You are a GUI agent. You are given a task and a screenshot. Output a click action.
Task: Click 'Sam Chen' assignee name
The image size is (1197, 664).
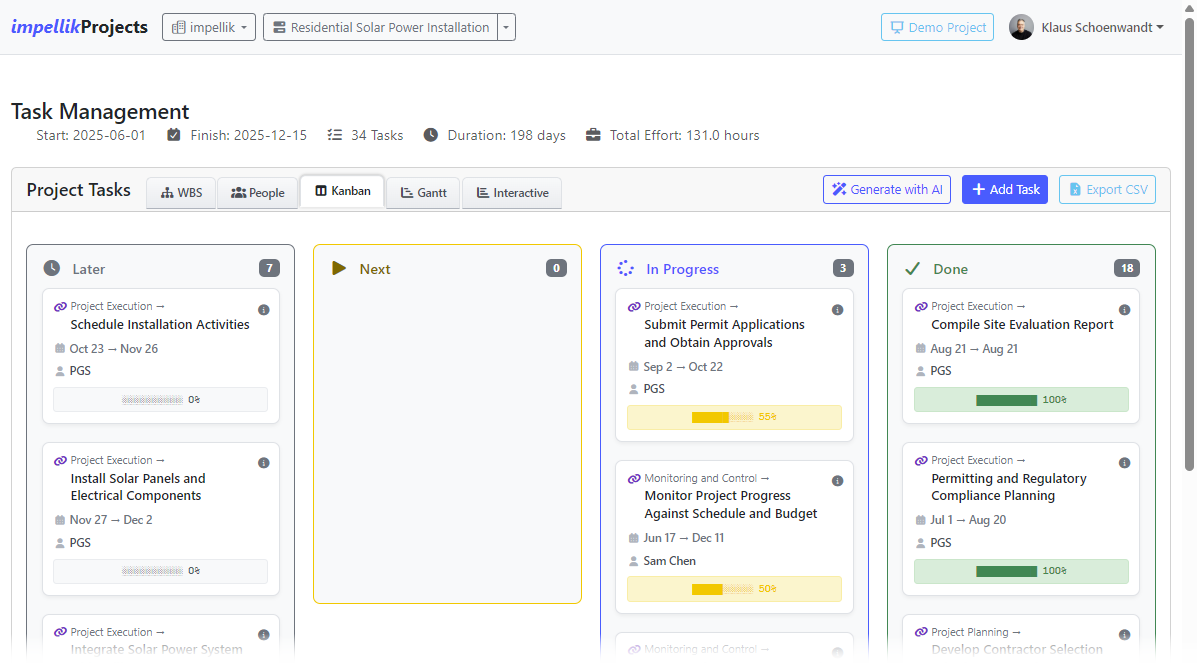pyautogui.click(x=669, y=561)
